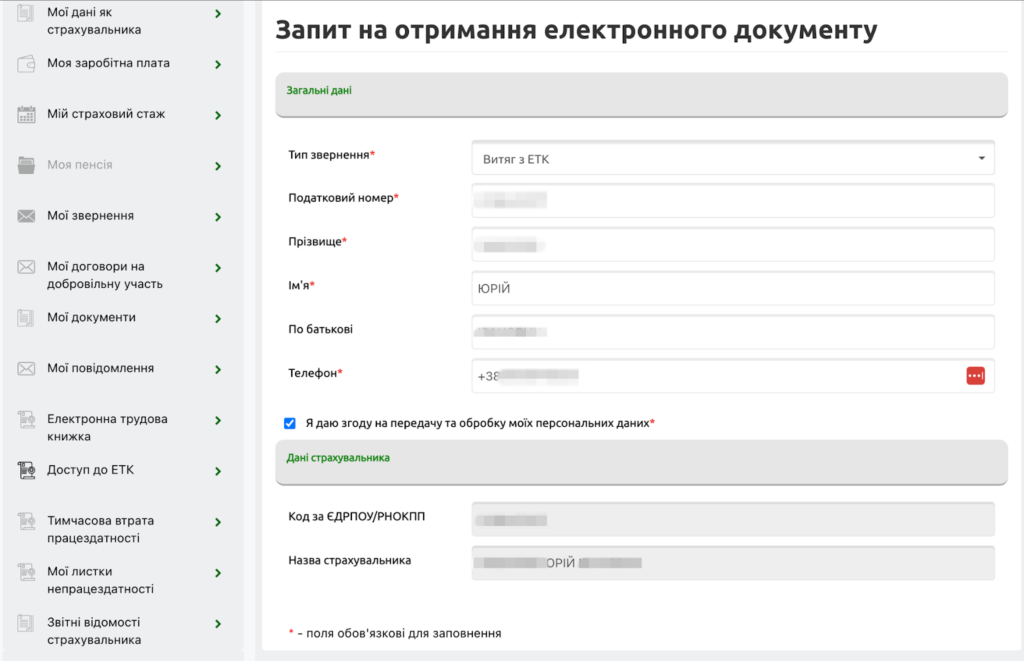Select the 'Мої дані як страхувальника' sidebar icon

pos(24,13)
